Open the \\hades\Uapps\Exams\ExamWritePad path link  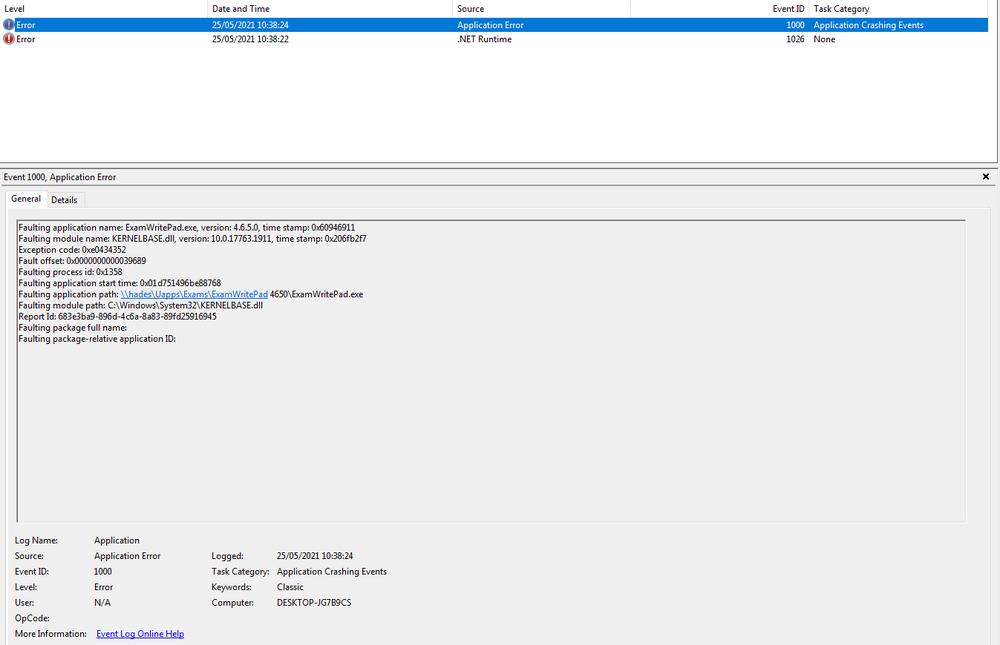[194, 294]
